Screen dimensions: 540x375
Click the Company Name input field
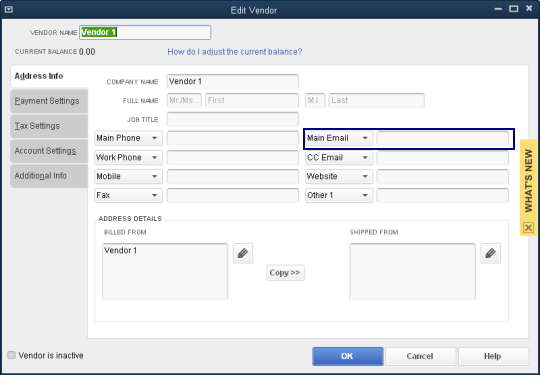[x=233, y=82]
